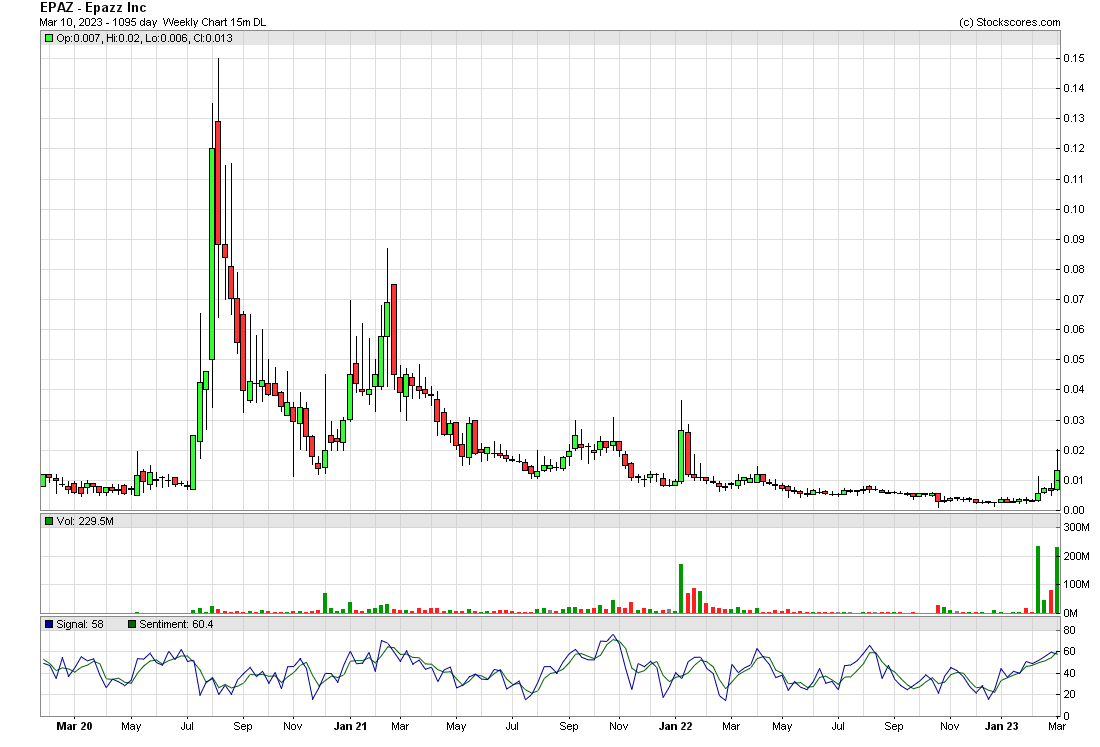Click the 'Jan 23' date axis label

click(x=1002, y=726)
